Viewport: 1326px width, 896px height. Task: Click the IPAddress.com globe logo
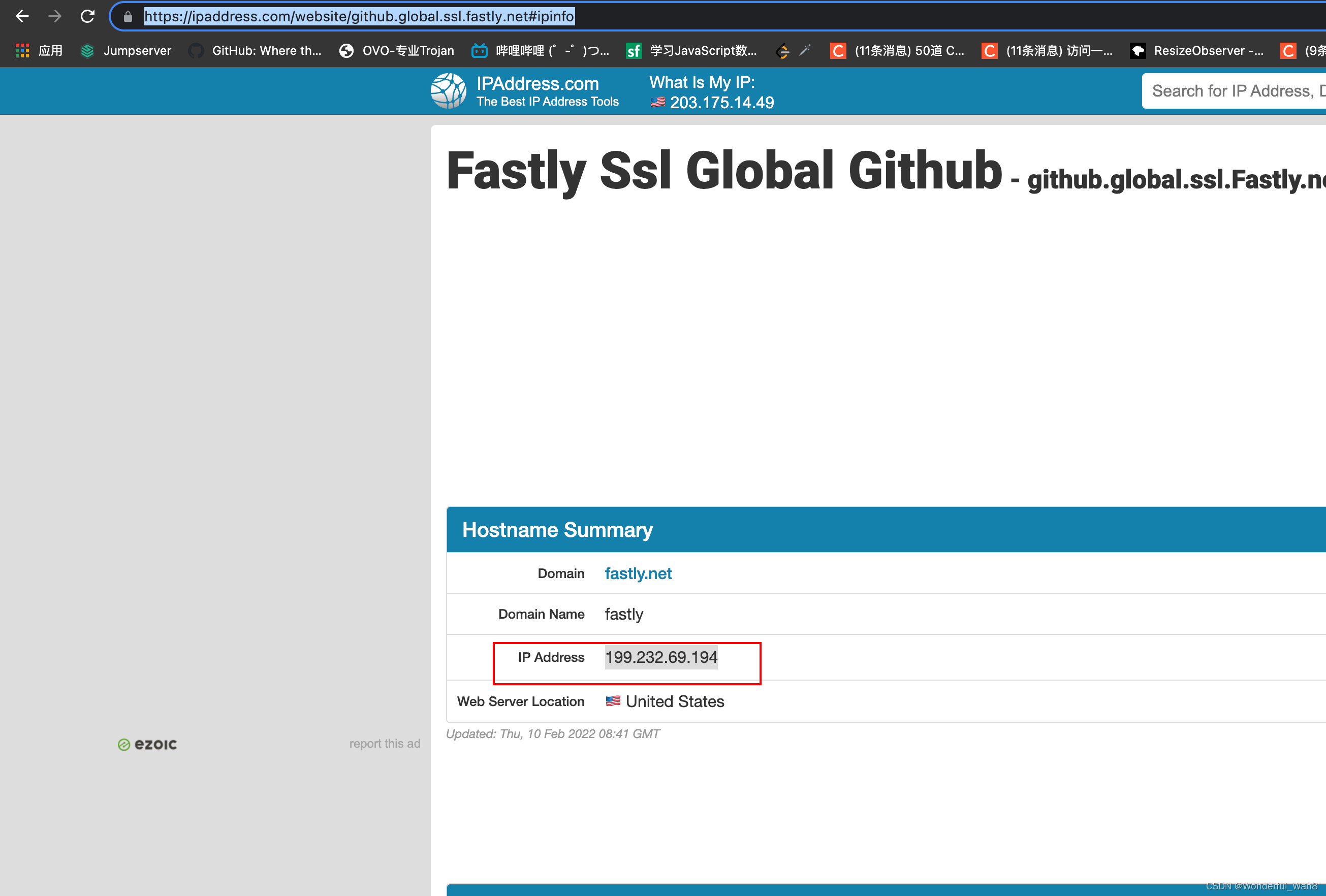click(x=449, y=91)
